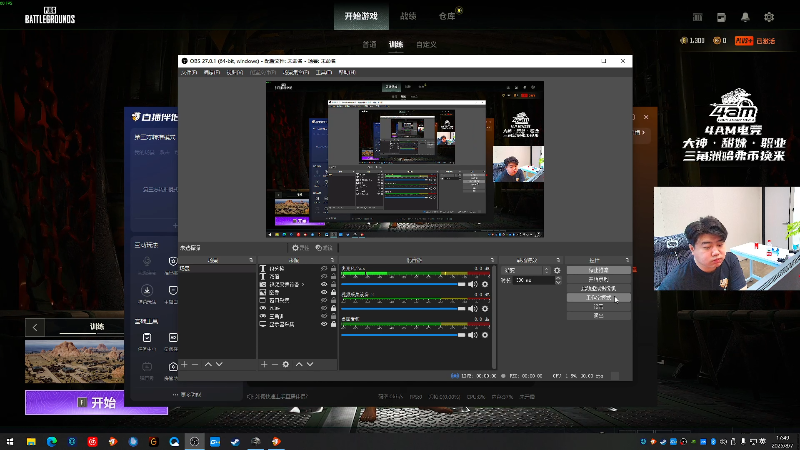Click camera icon in streaming companion tools
Image resolution: width=800 pixels, height=450 pixels.
coord(172,366)
